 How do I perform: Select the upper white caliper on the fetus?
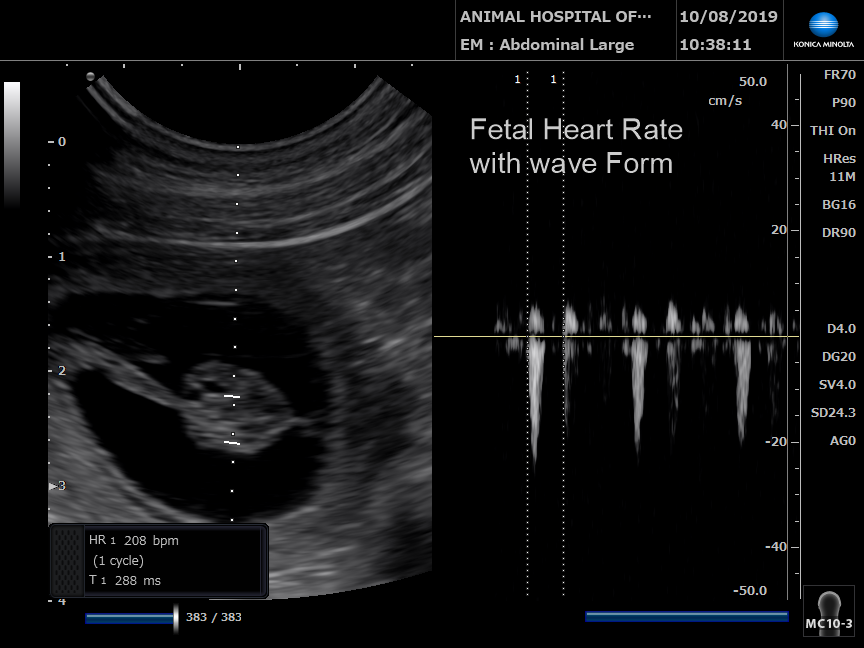[232, 397]
